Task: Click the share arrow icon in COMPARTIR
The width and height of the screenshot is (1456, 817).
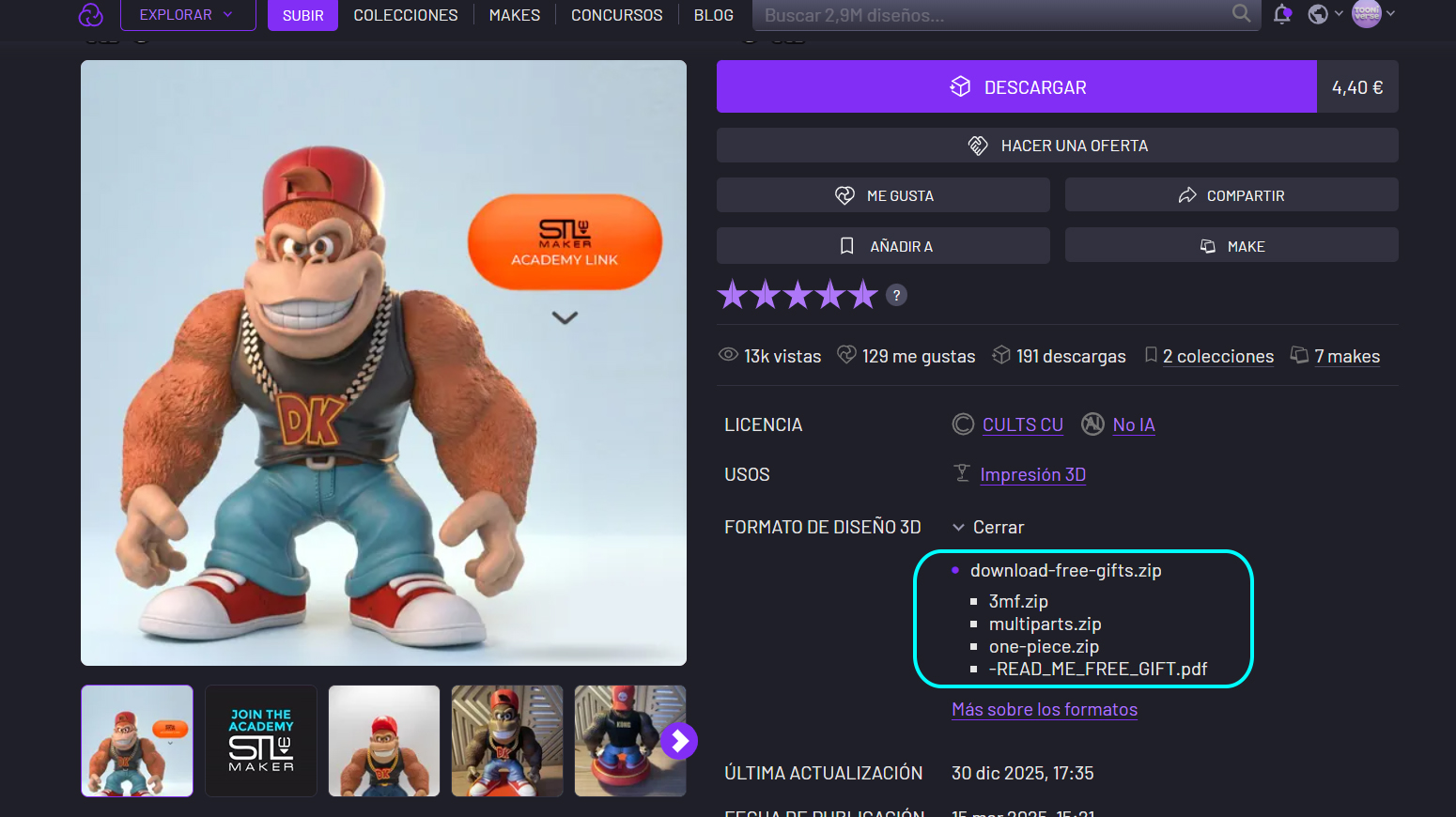Action: [1187, 195]
